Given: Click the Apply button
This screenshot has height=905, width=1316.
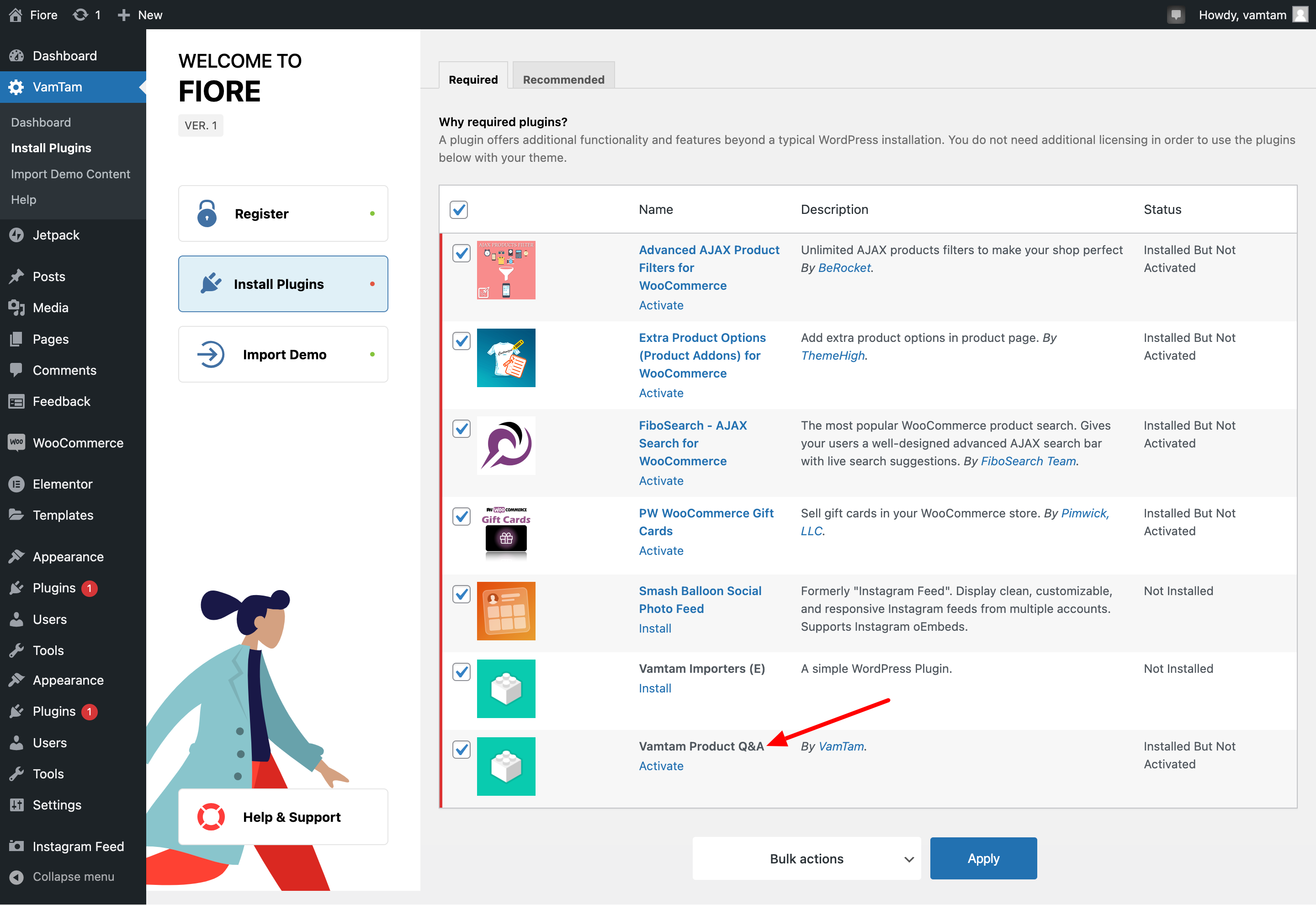Looking at the screenshot, I should [x=983, y=858].
